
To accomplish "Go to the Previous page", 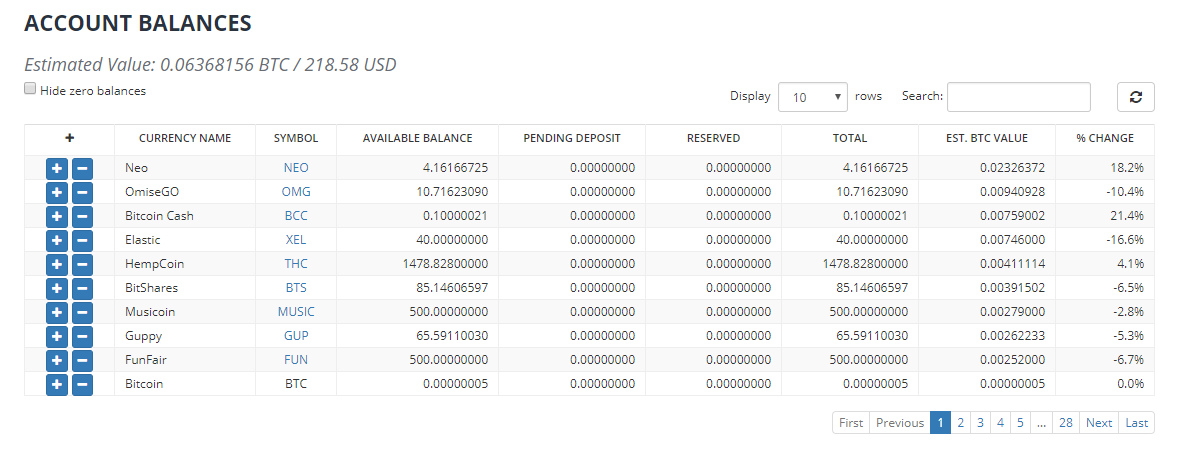I will [x=899, y=422].
